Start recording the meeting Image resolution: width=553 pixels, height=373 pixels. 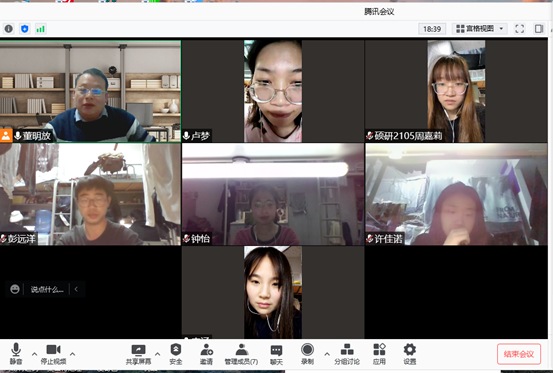tap(307, 354)
